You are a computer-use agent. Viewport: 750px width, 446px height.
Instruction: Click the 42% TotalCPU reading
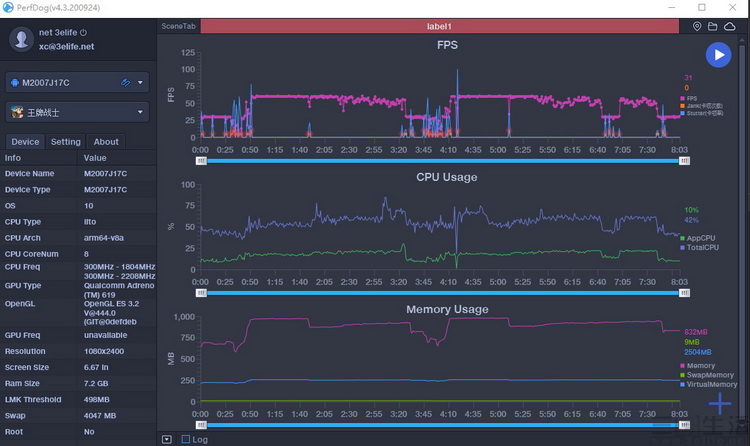691,220
